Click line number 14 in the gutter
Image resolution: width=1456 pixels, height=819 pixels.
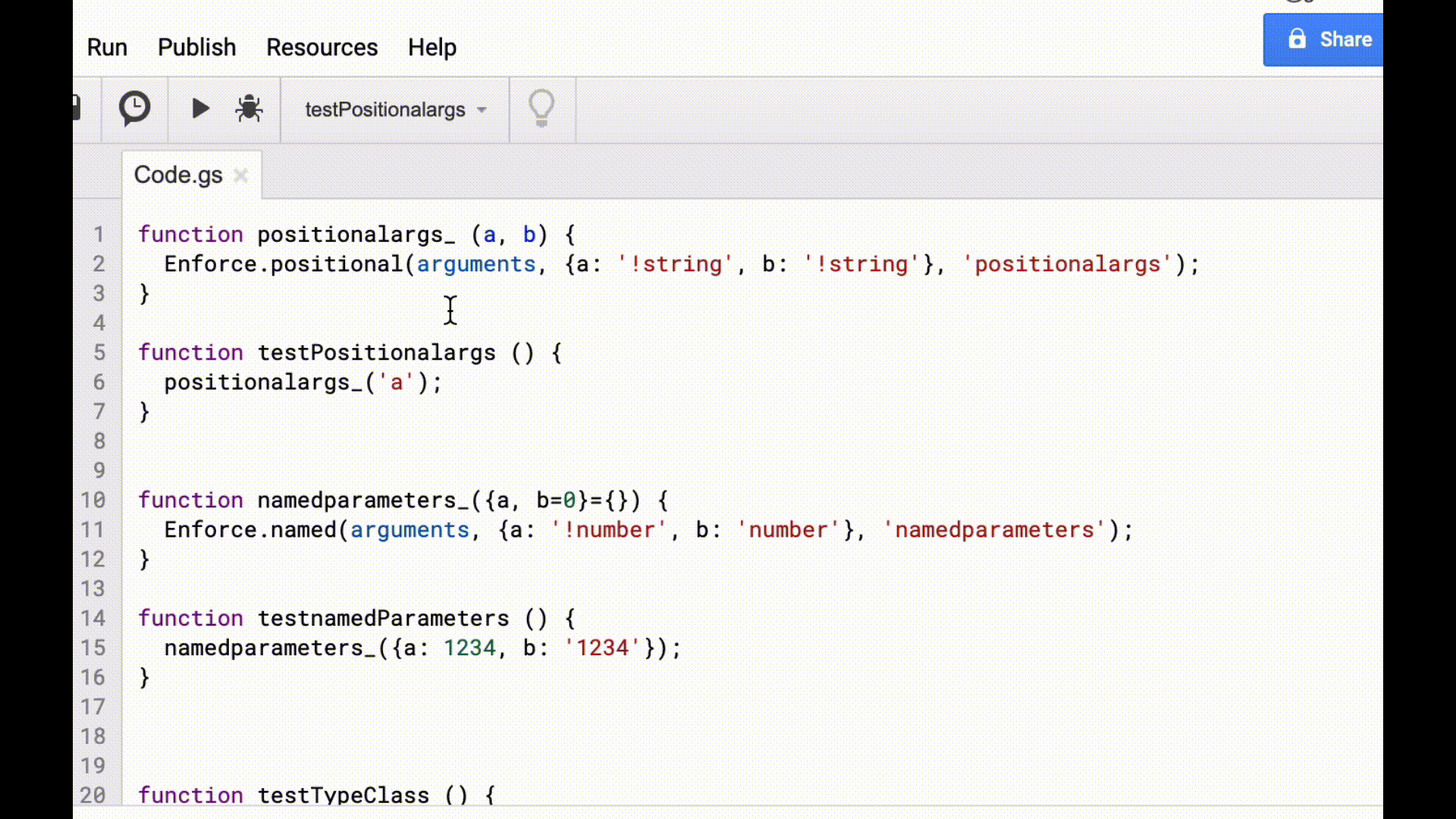click(x=93, y=618)
